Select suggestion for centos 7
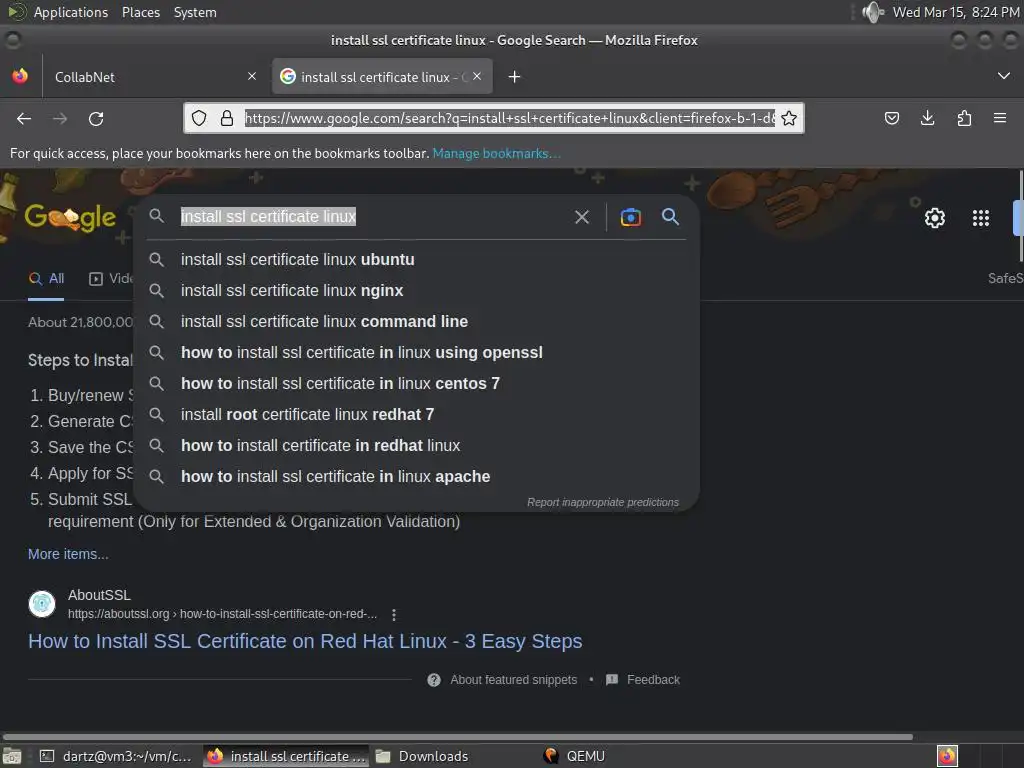The image size is (1024, 768). [416, 383]
